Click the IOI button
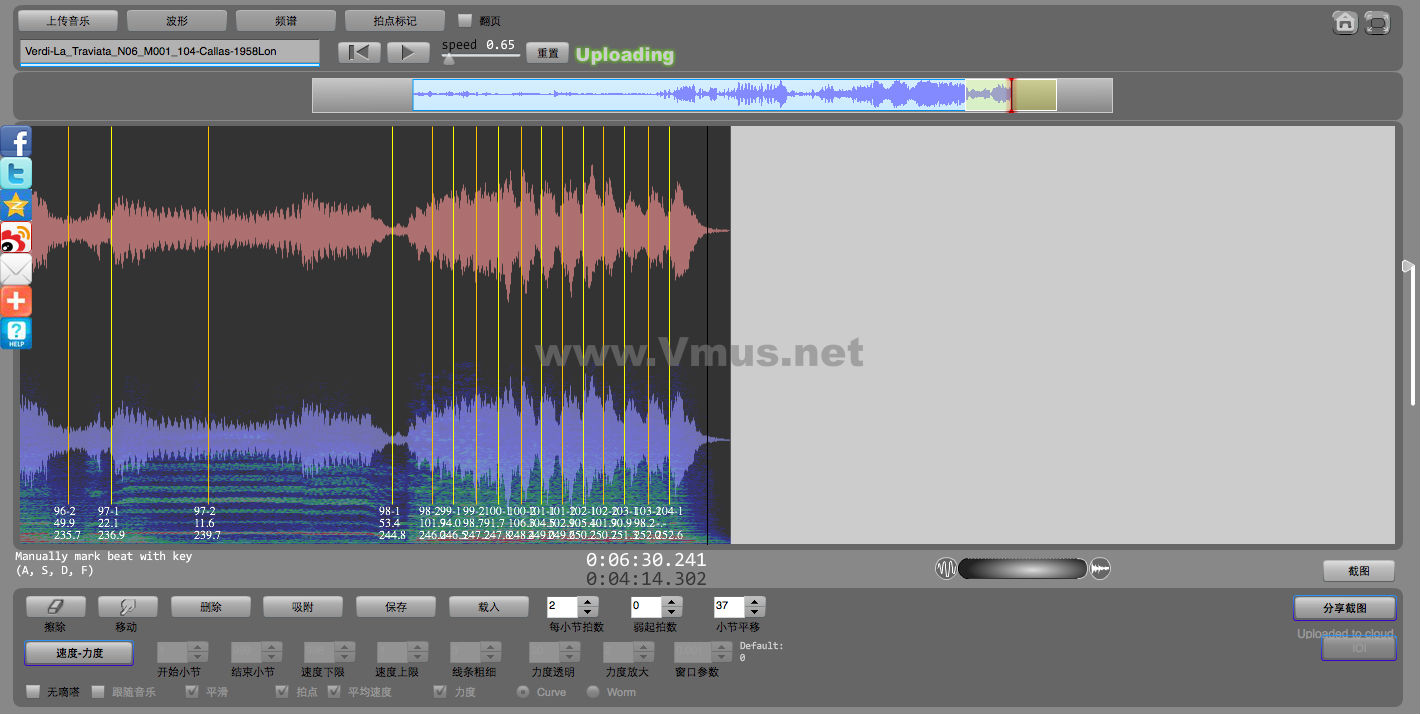The height and width of the screenshot is (714, 1420). pos(1359,649)
